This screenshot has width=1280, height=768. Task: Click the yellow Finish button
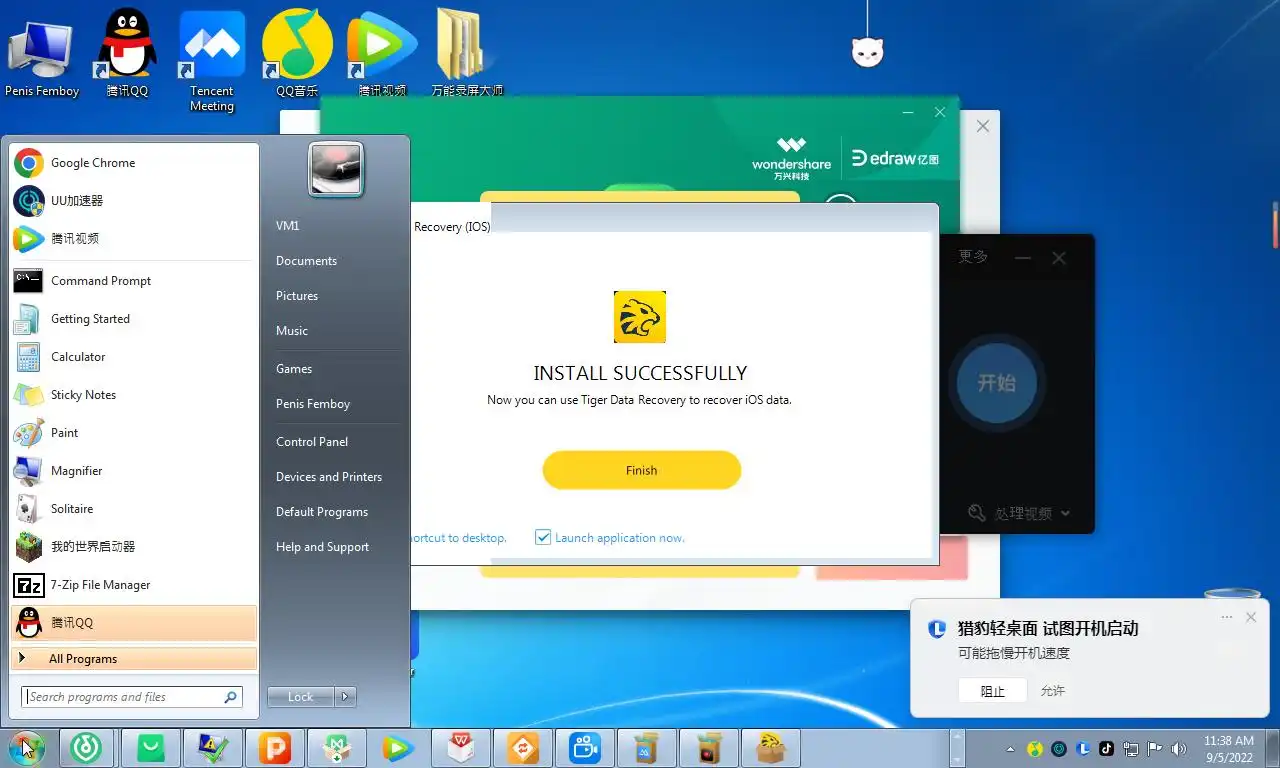642,470
